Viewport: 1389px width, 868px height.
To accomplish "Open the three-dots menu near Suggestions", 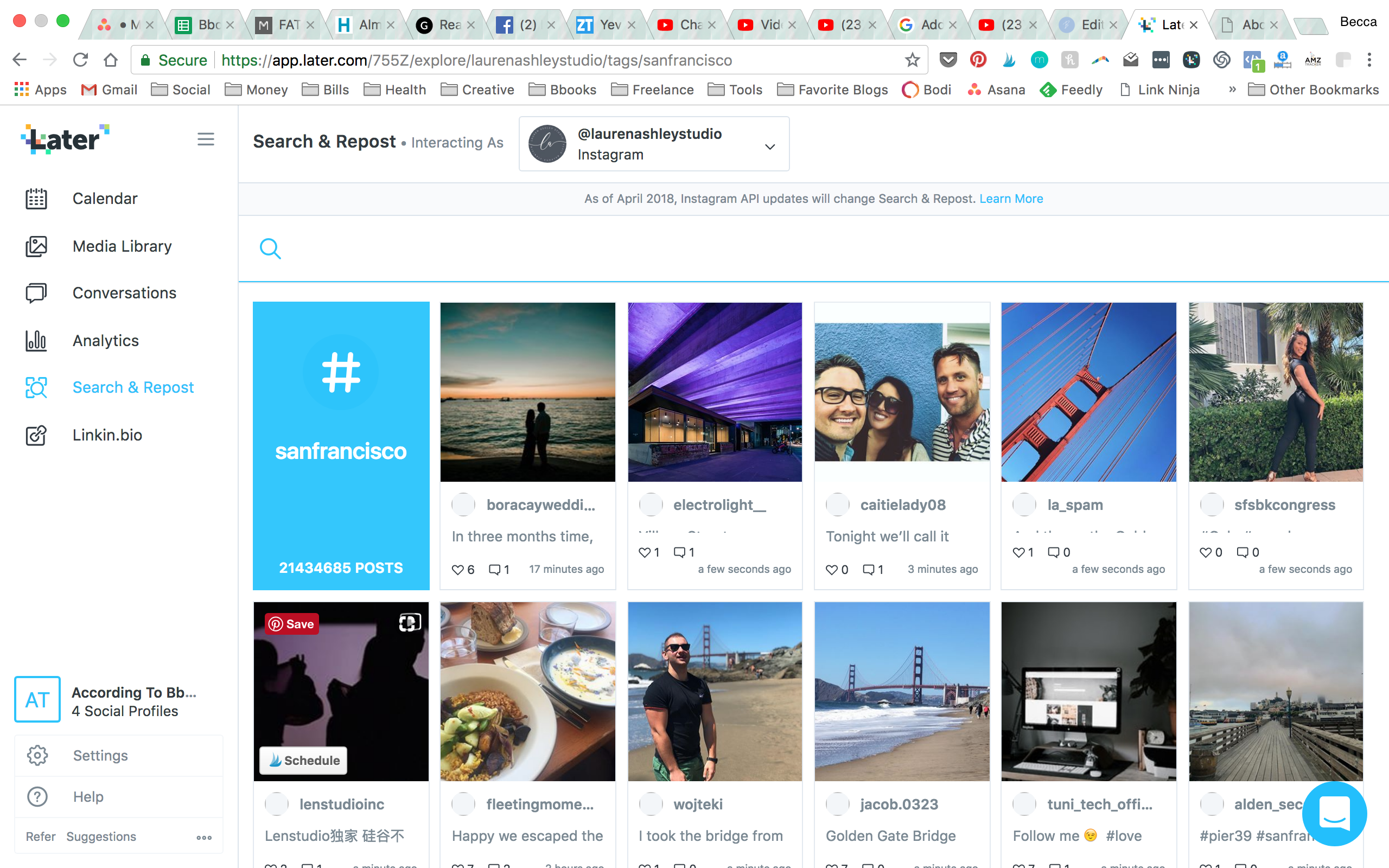I will [204, 838].
